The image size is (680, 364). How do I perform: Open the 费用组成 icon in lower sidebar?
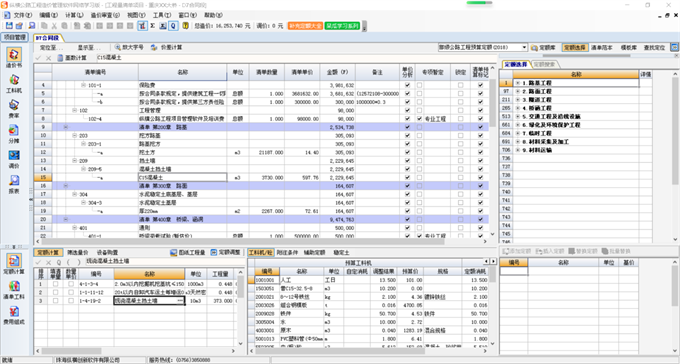pyautogui.click(x=14, y=315)
